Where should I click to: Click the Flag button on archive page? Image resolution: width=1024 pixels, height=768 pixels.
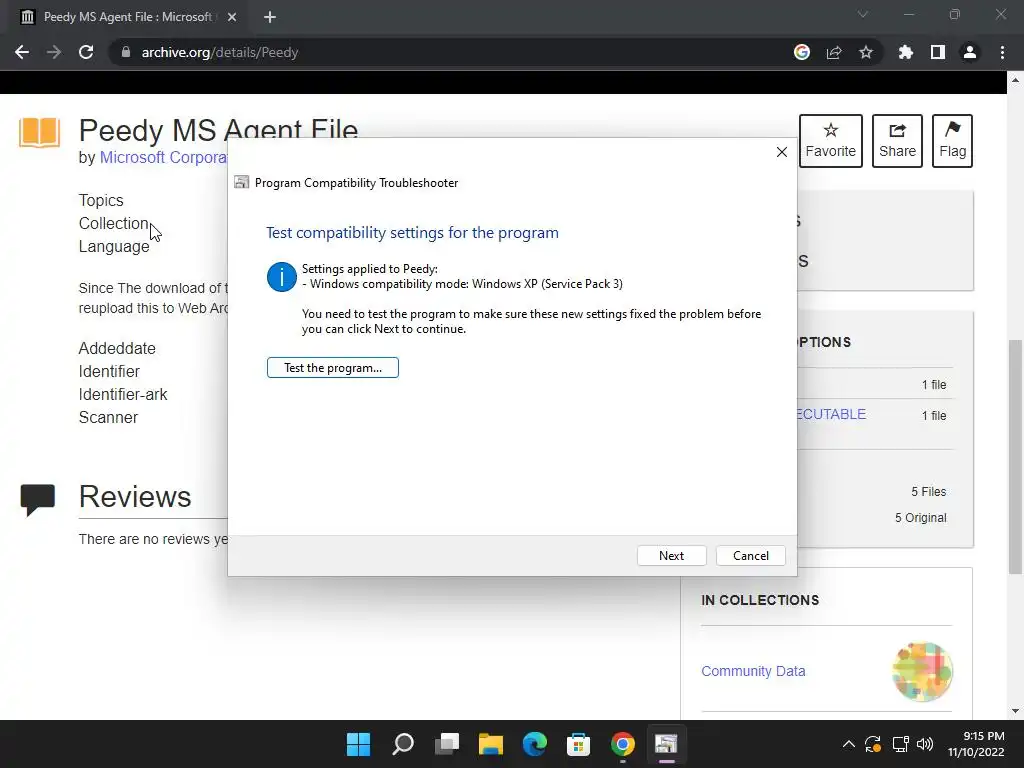click(x=952, y=141)
